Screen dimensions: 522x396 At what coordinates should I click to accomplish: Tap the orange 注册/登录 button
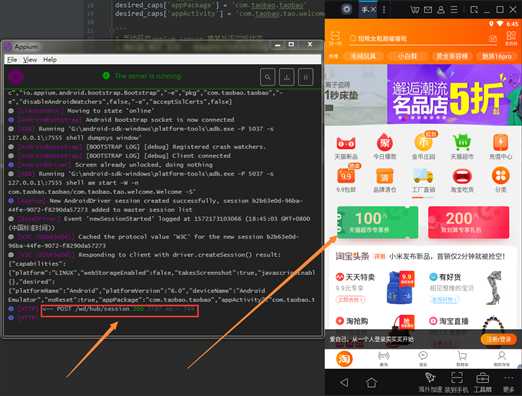point(499,339)
